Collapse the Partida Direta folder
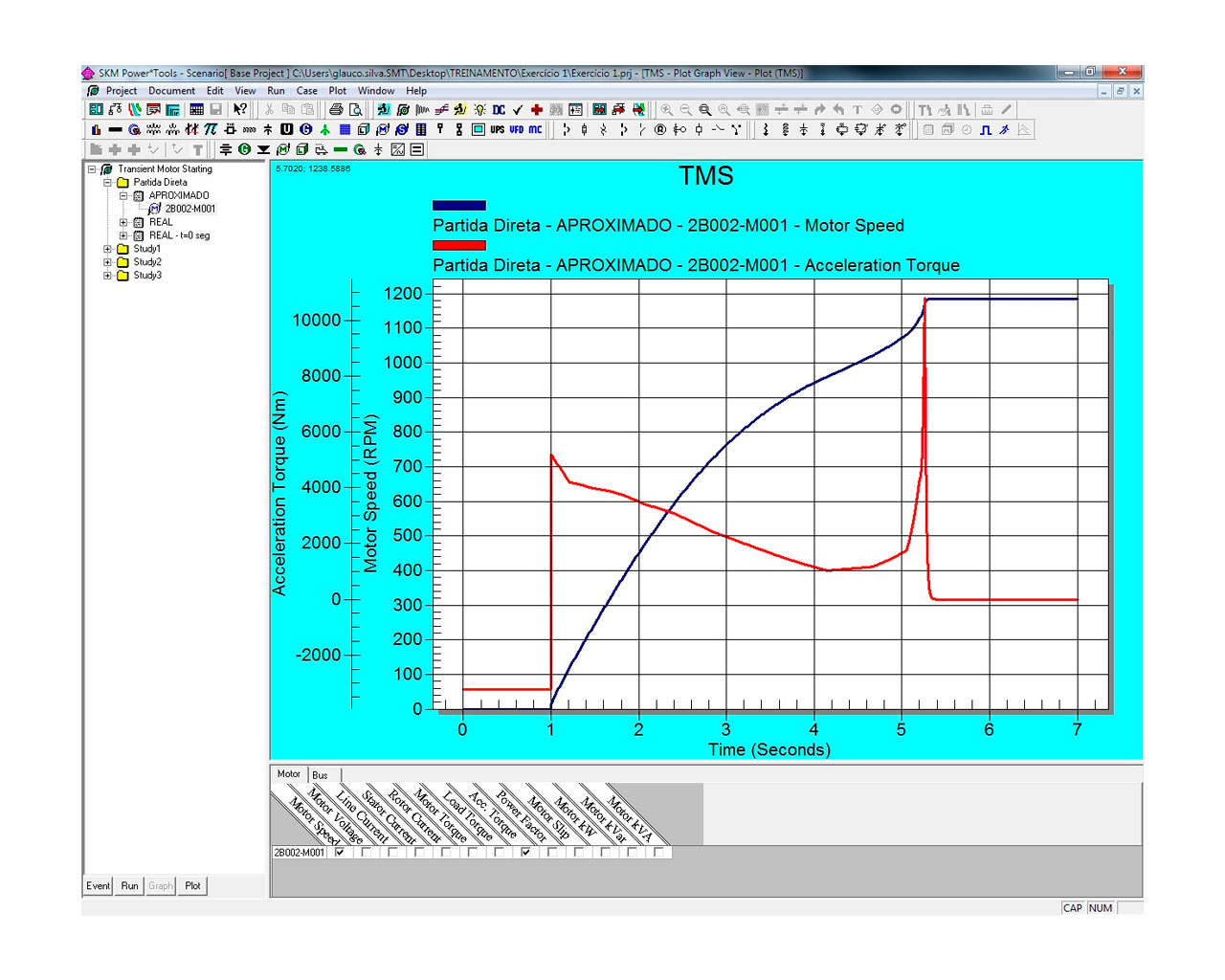 tap(108, 183)
